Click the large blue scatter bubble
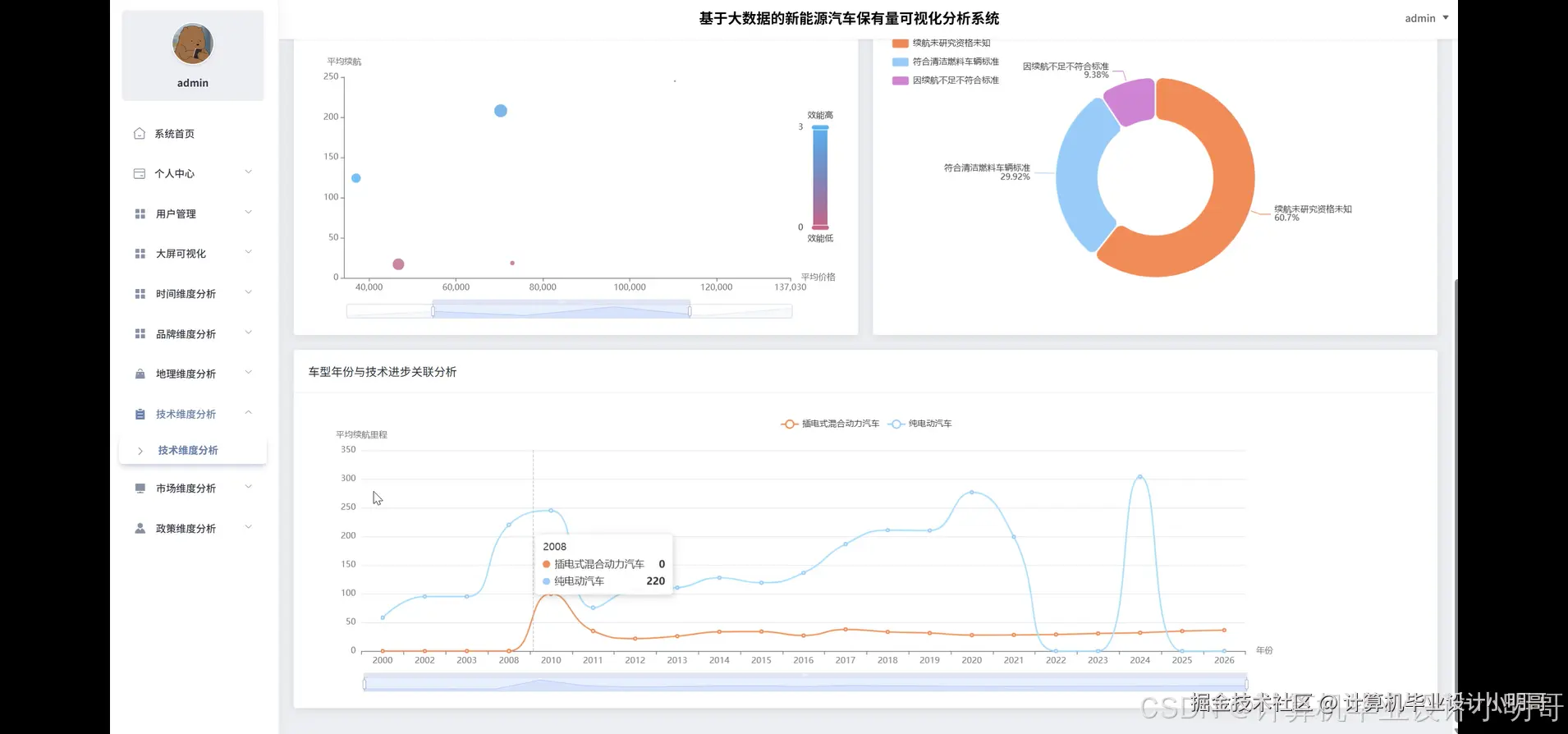1568x734 pixels. (x=501, y=111)
